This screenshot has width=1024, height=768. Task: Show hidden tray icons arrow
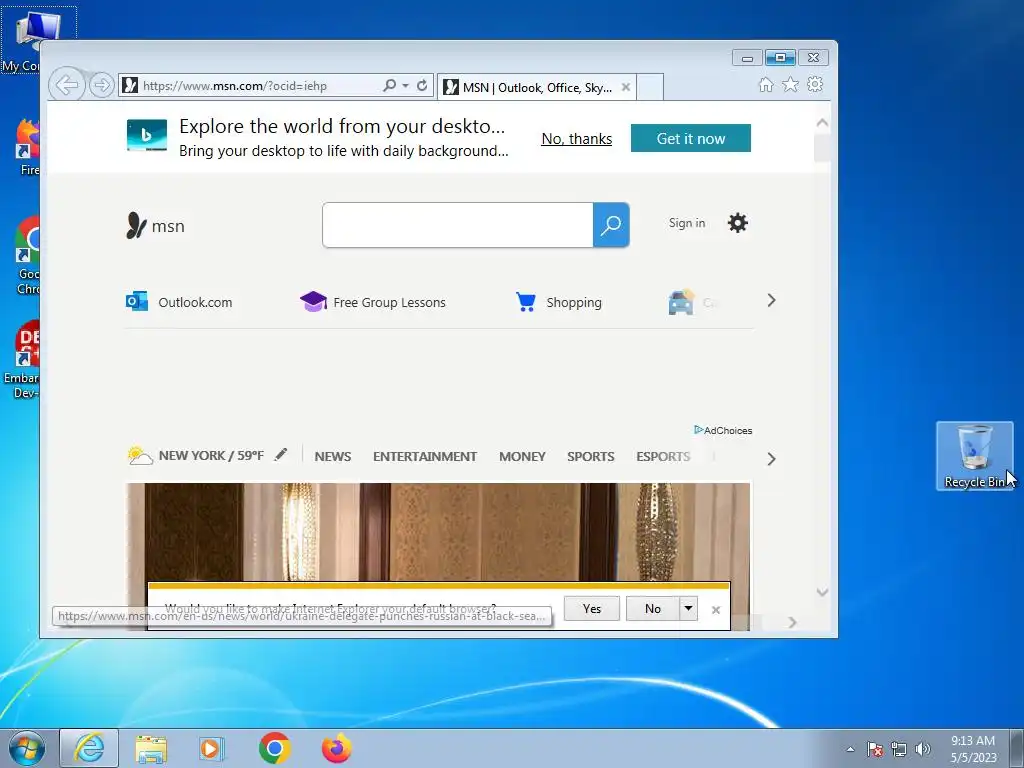850,749
